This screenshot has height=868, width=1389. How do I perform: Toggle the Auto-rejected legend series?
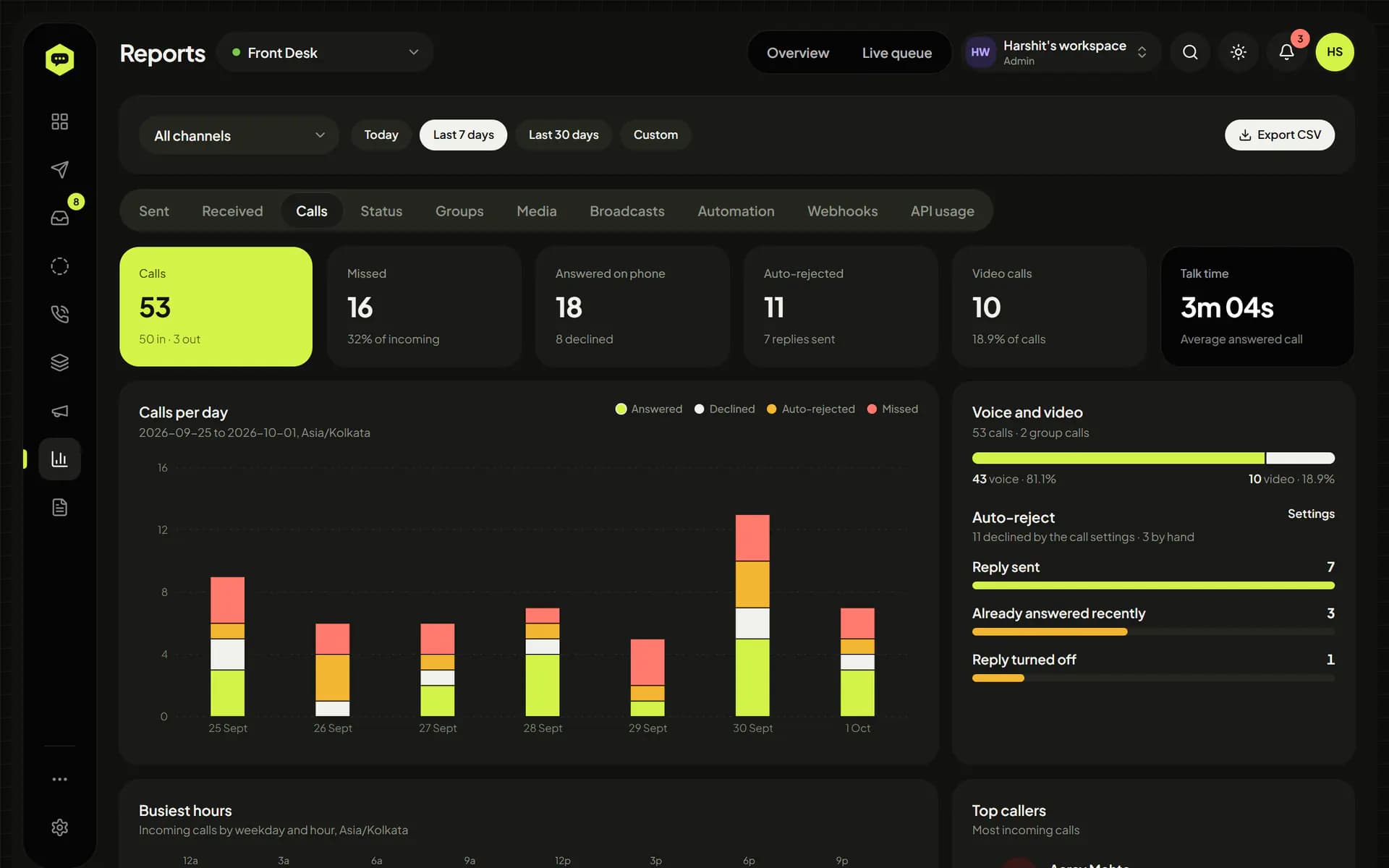click(810, 409)
